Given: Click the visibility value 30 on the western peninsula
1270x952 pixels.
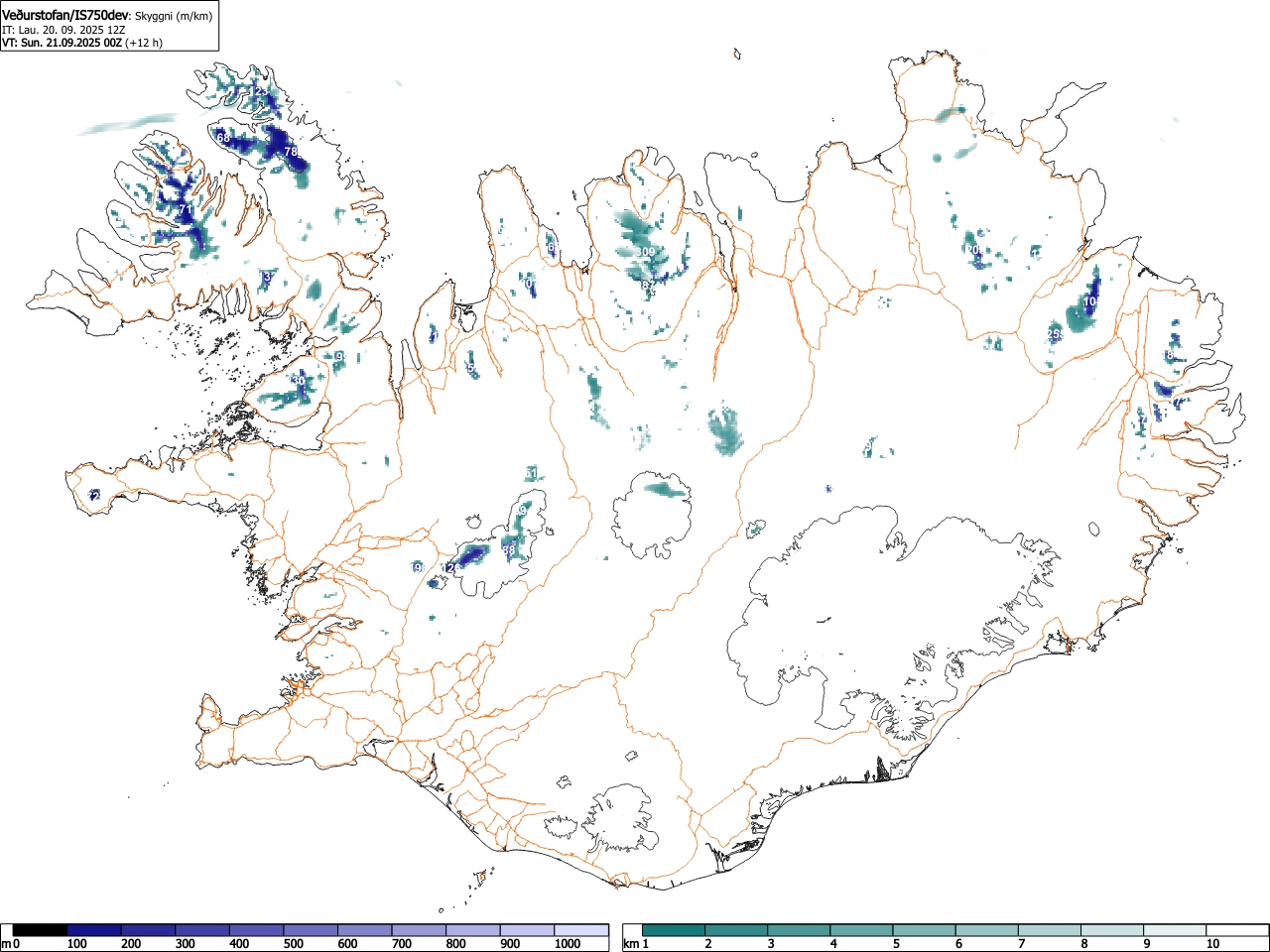Looking at the screenshot, I should [x=299, y=381].
